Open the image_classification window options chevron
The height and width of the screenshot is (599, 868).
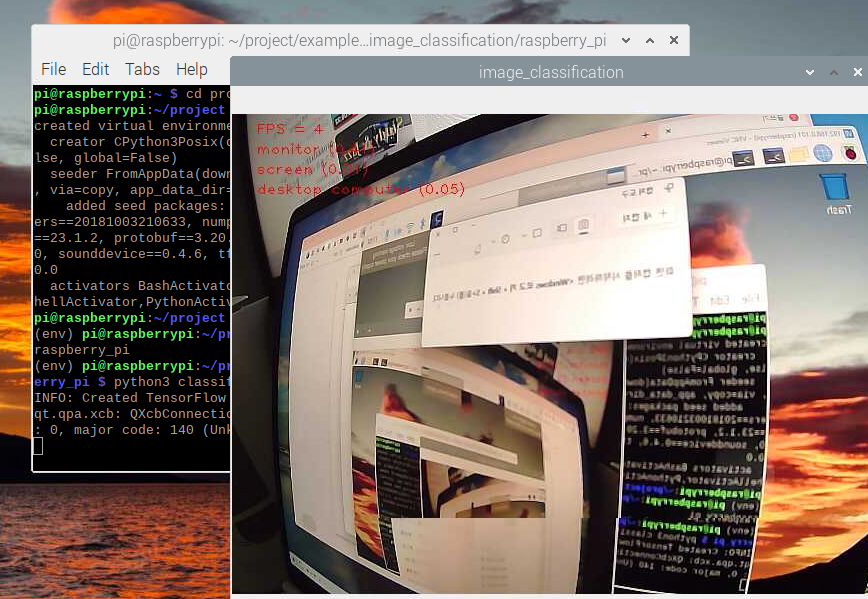(x=812, y=72)
